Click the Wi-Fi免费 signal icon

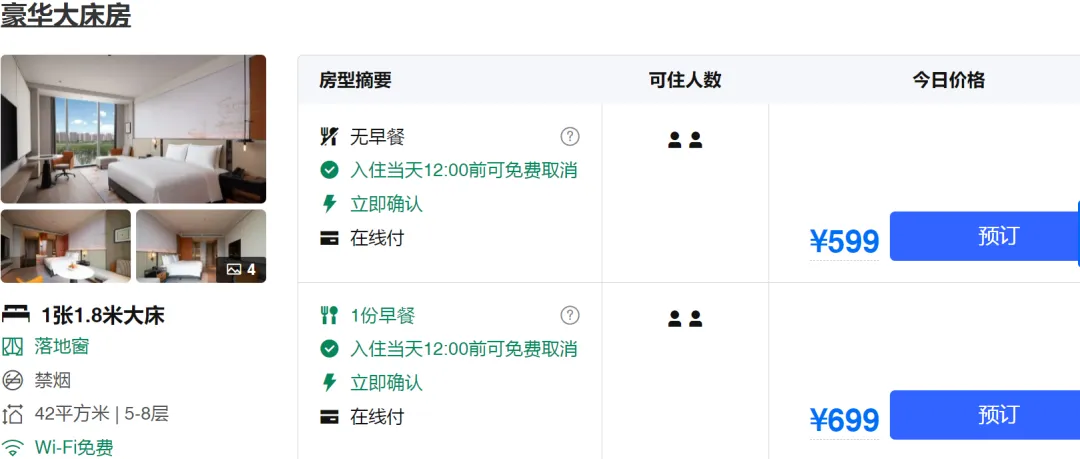(12, 447)
